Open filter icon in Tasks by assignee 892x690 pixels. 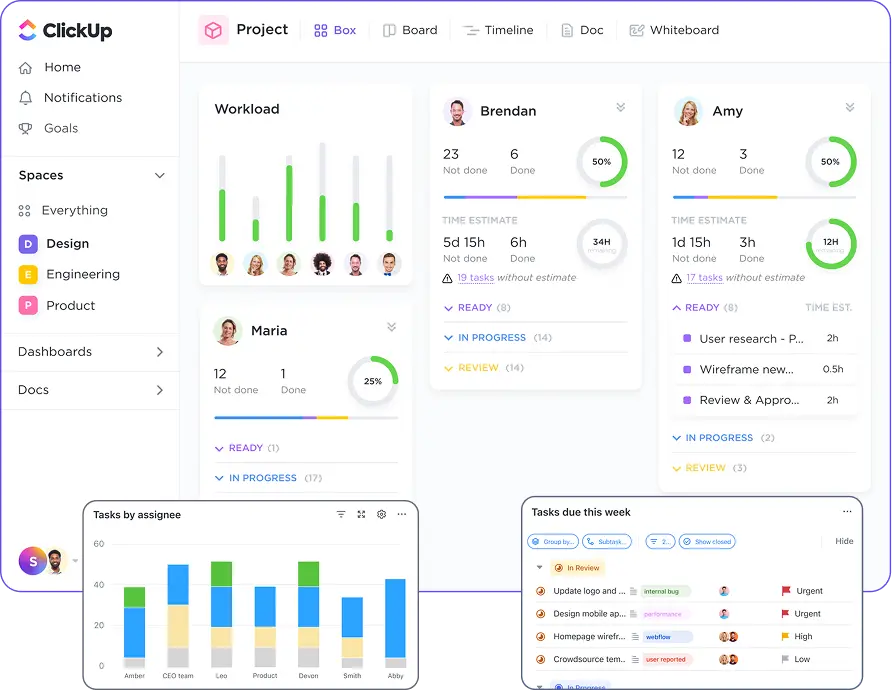(x=341, y=514)
